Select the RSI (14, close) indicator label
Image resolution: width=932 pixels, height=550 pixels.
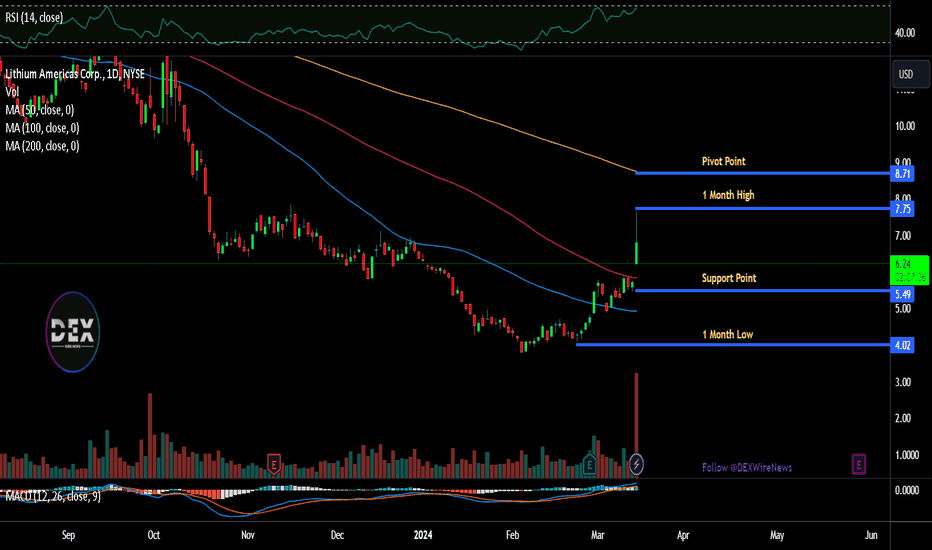[x=34, y=18]
